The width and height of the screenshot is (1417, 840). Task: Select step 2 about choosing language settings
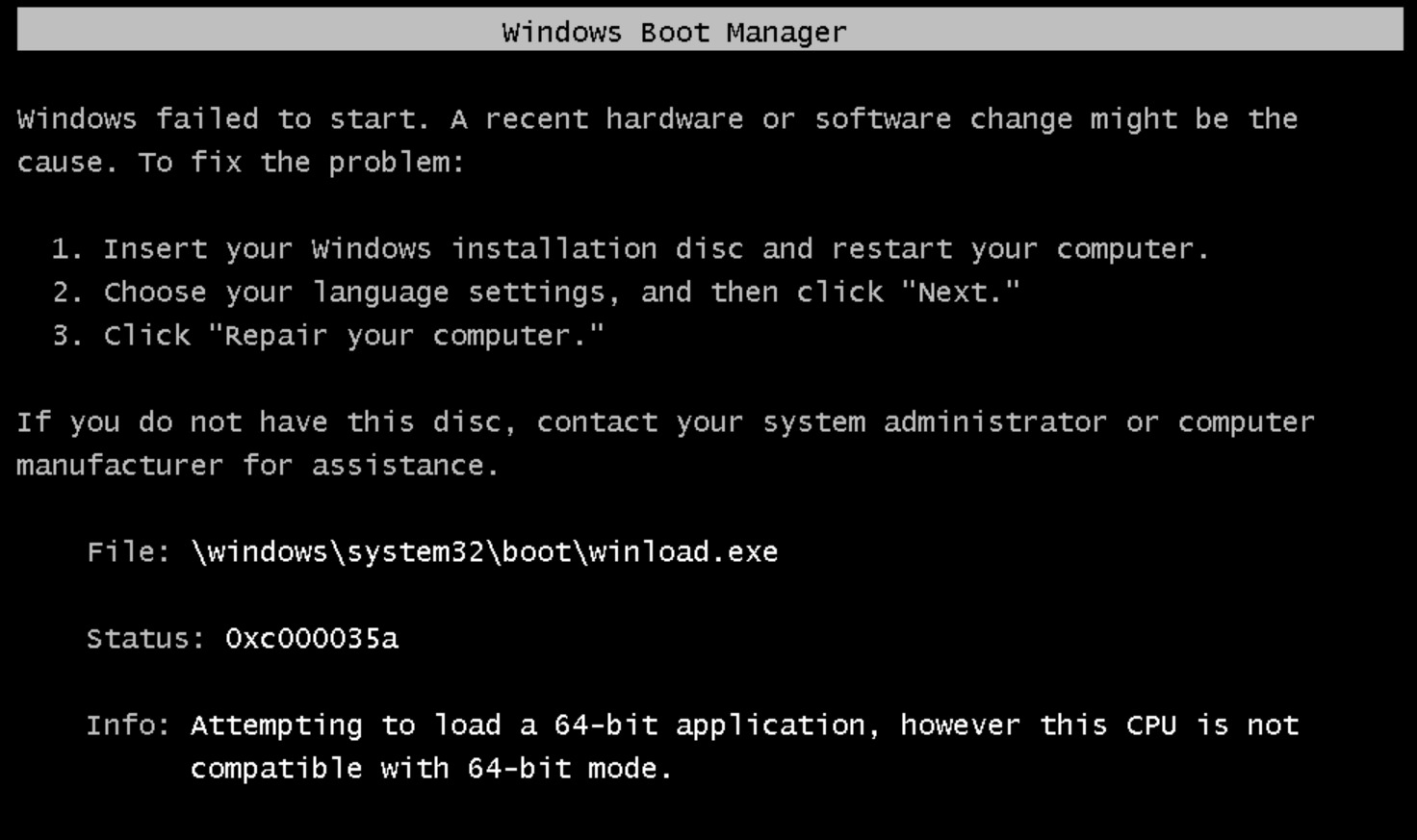[536, 293]
